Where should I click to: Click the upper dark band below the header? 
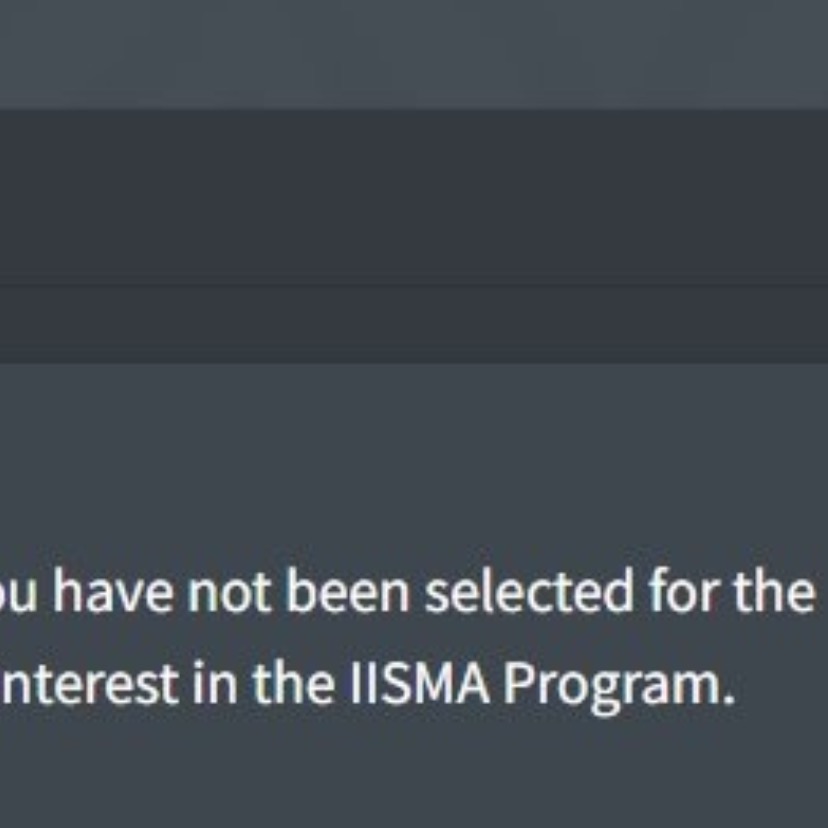(414, 195)
